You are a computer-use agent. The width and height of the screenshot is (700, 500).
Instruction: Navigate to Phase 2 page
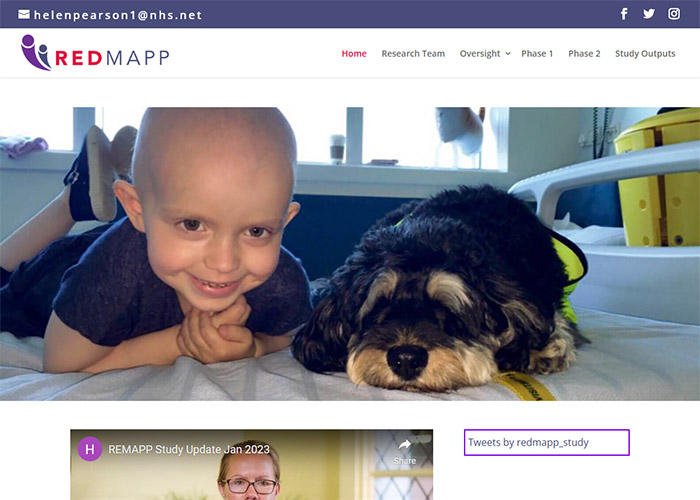point(584,54)
